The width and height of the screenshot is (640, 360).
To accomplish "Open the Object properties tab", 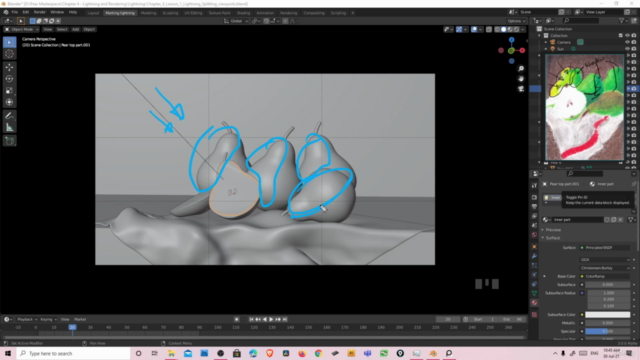I will pyautogui.click(x=534, y=247).
